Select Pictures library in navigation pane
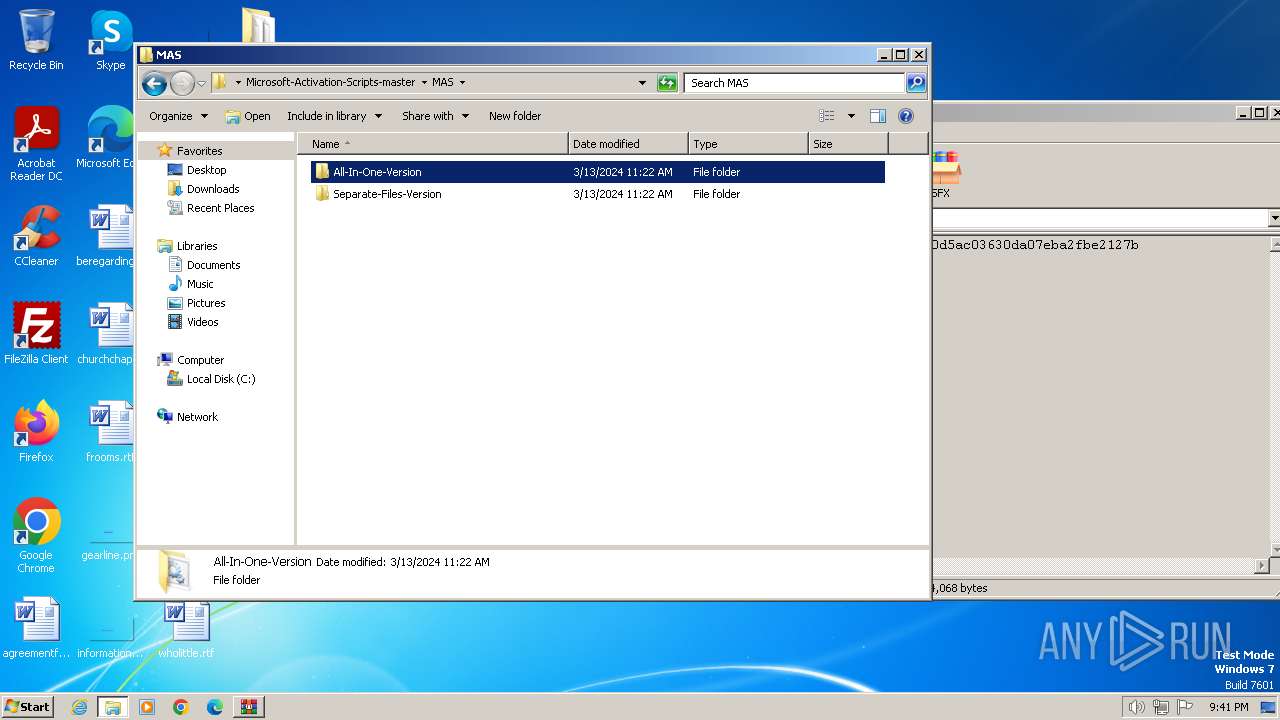The image size is (1280, 720). [x=206, y=303]
